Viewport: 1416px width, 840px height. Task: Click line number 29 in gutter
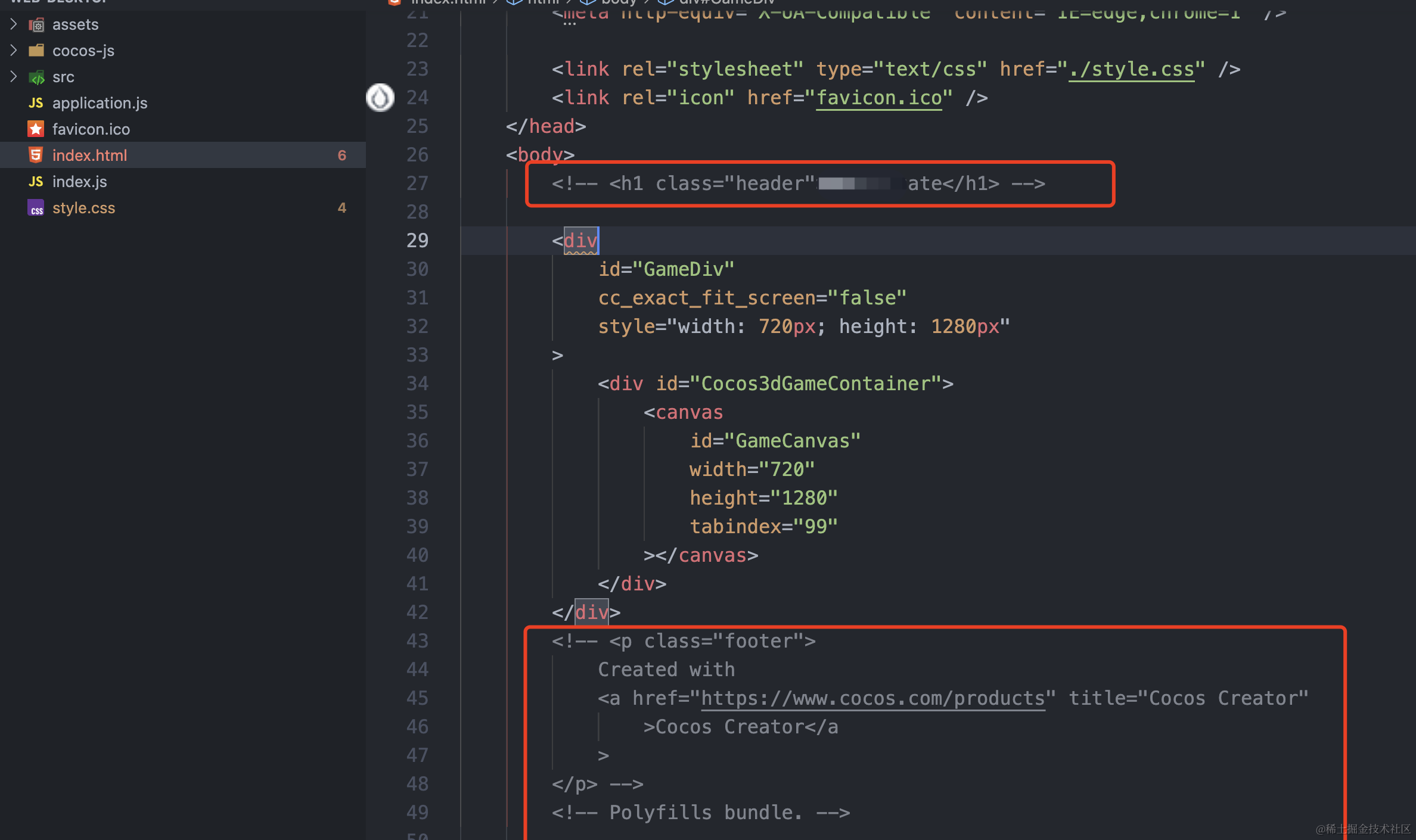click(x=417, y=241)
